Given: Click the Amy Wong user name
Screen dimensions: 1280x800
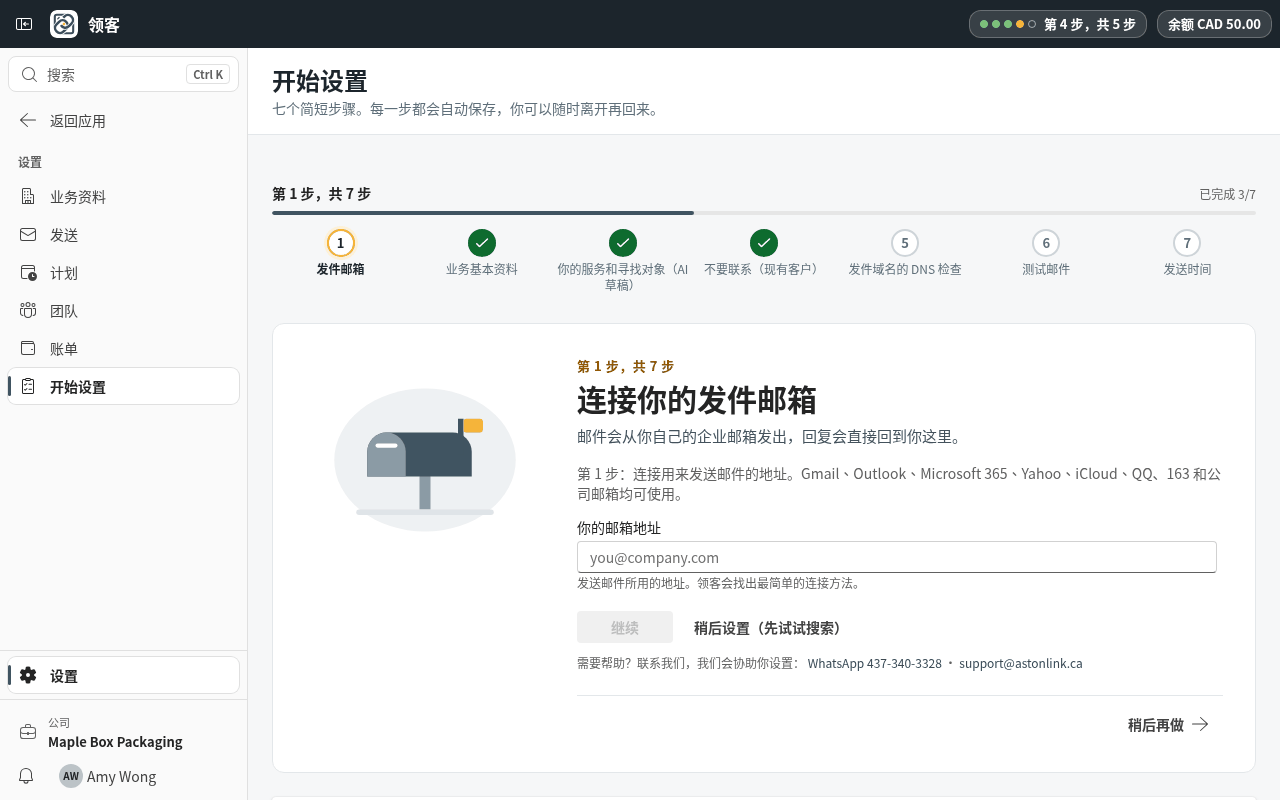Looking at the screenshot, I should (x=122, y=776).
